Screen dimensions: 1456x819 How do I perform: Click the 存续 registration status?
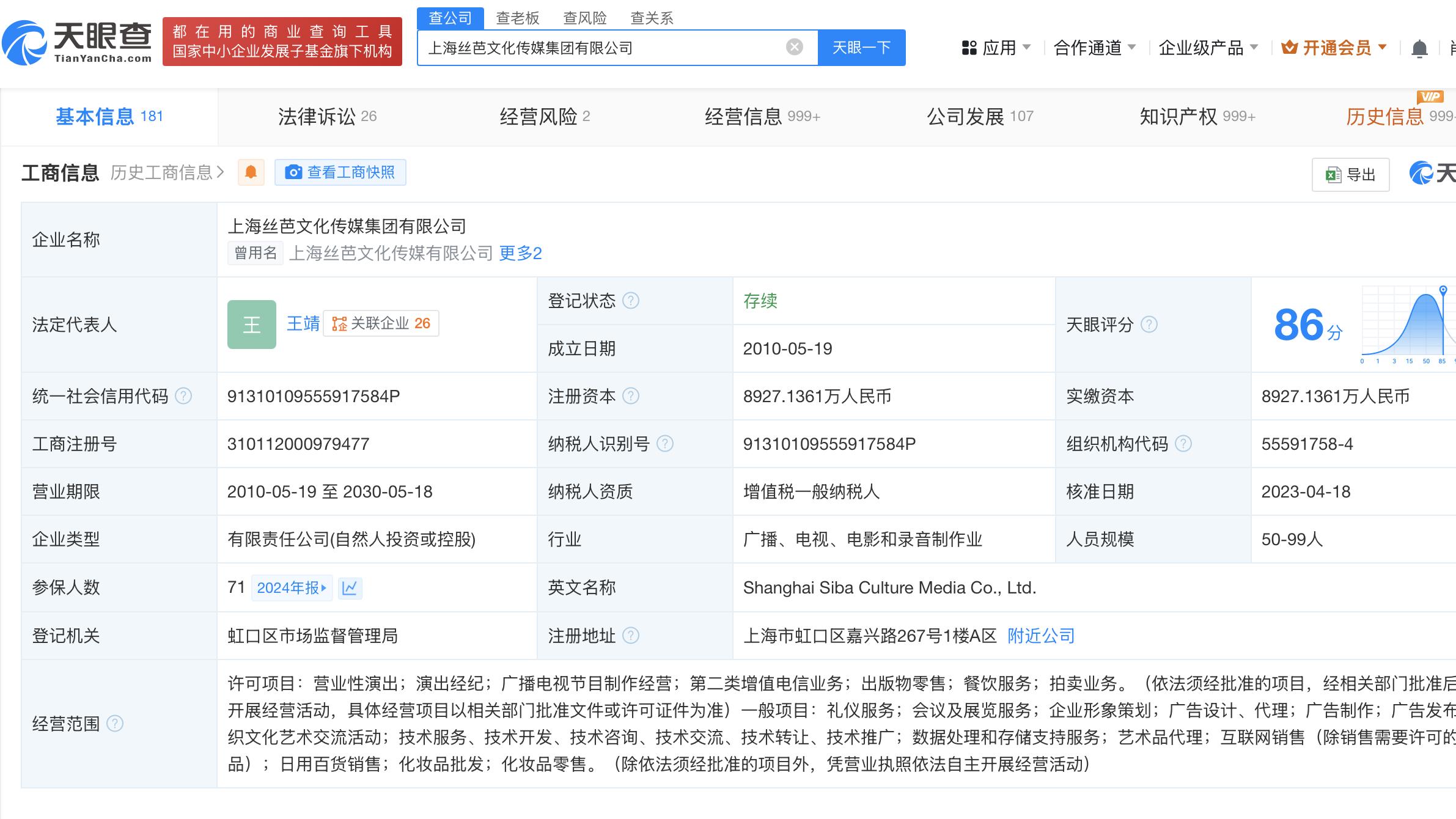pos(760,301)
